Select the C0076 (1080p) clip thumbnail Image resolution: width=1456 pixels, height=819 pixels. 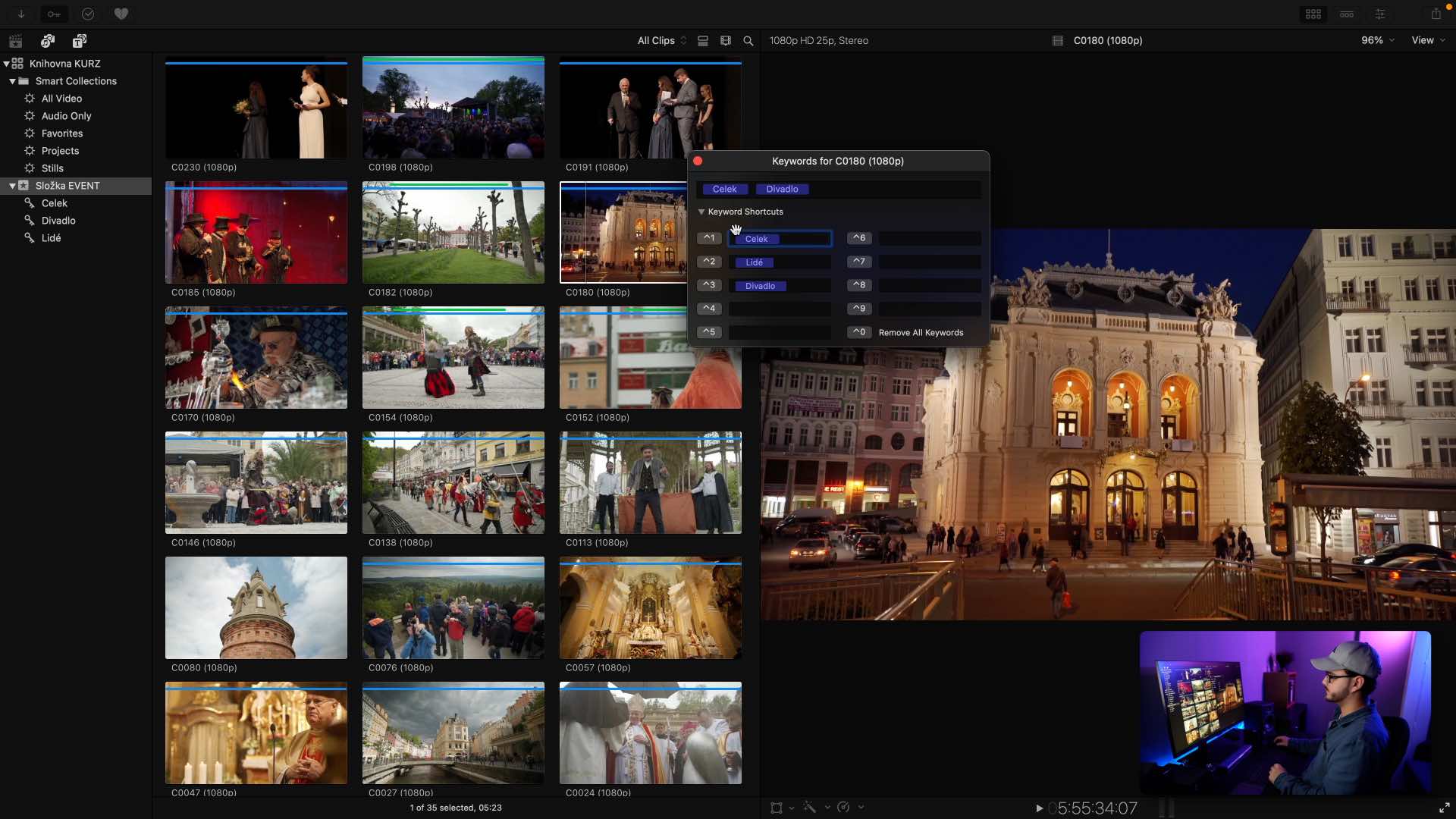(x=453, y=608)
